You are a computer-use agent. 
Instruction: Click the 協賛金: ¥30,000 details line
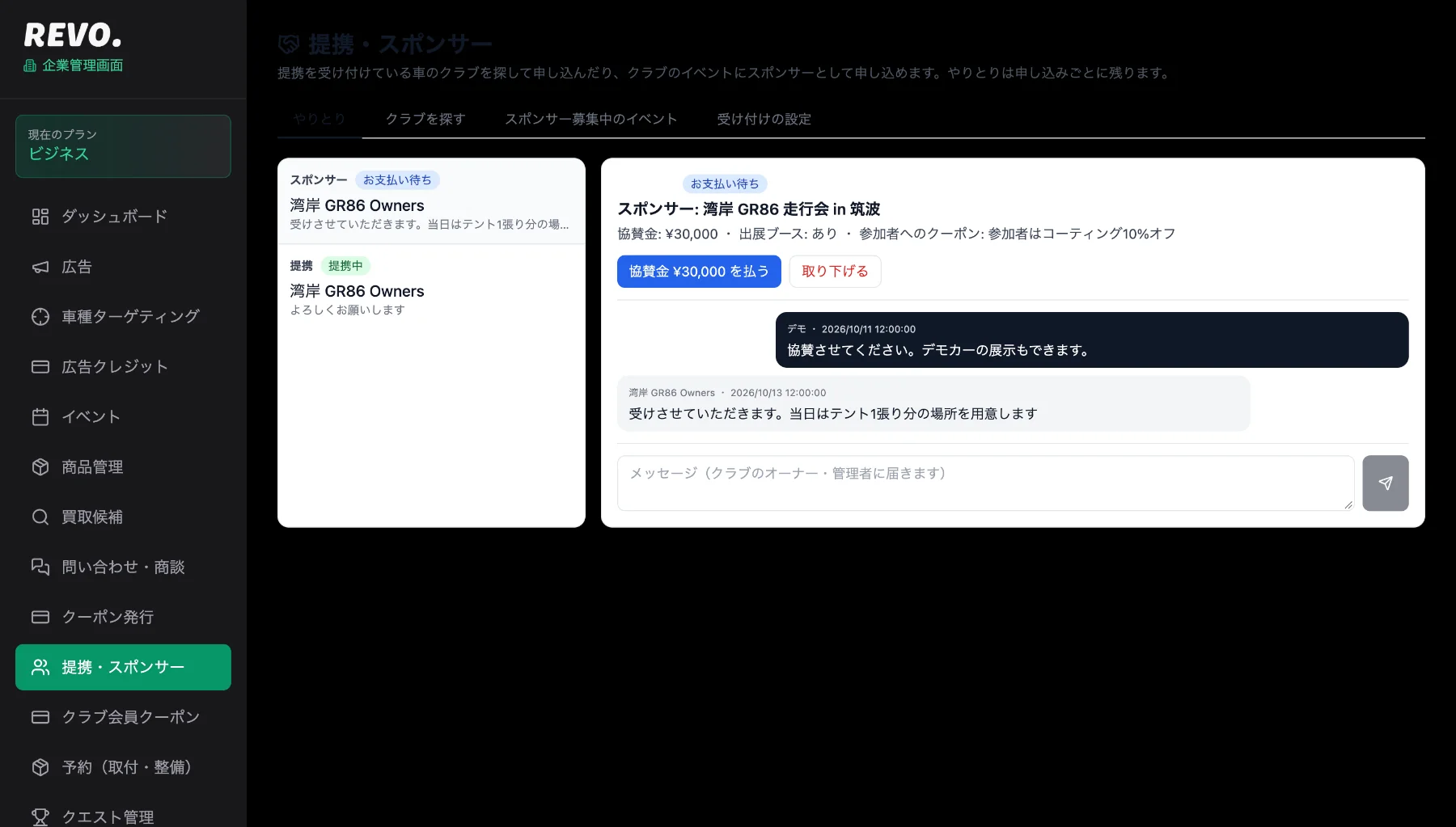[x=896, y=234]
